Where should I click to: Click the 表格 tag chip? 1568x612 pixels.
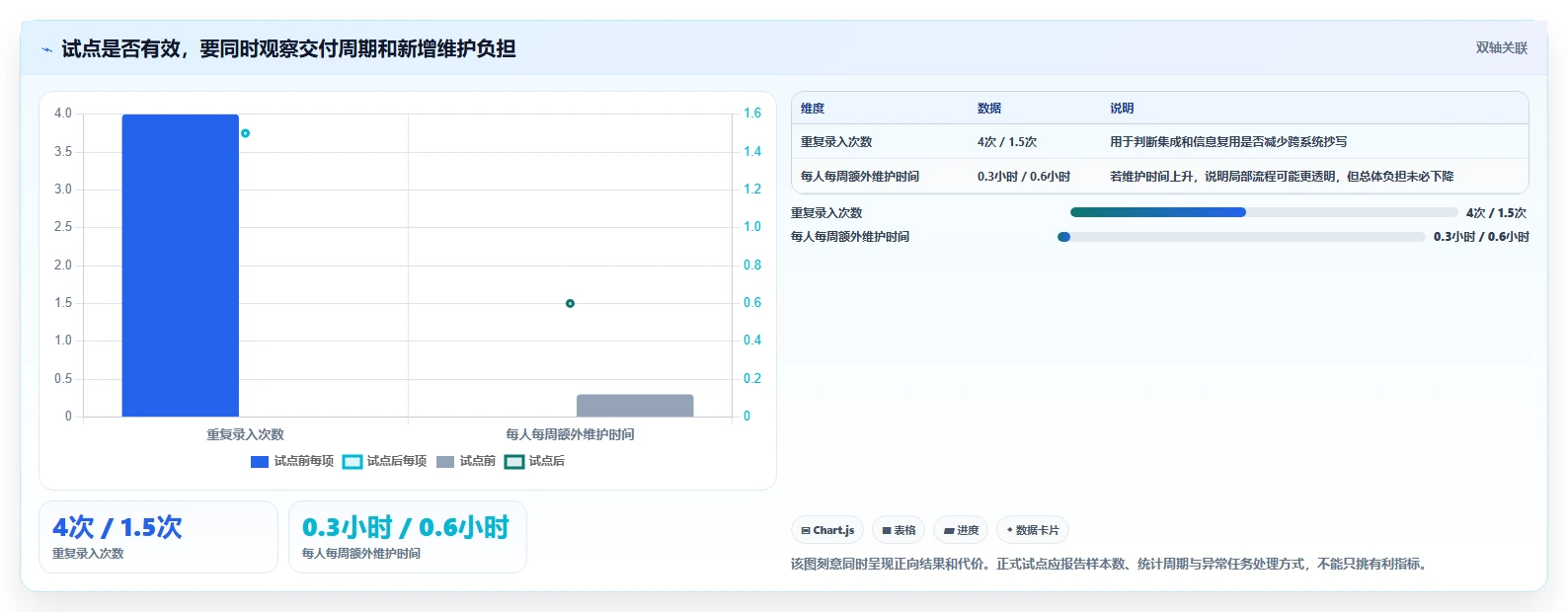(x=899, y=530)
